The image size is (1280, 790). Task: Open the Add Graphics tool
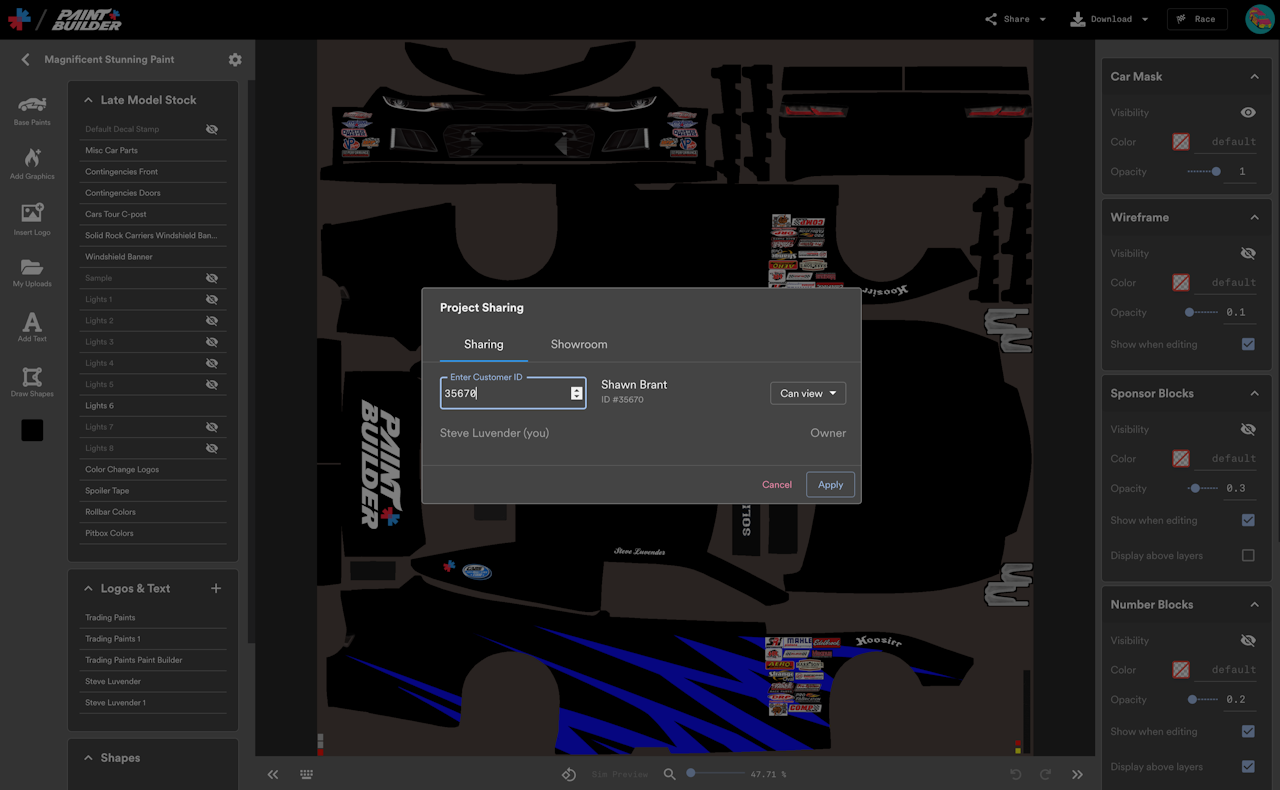coord(32,163)
